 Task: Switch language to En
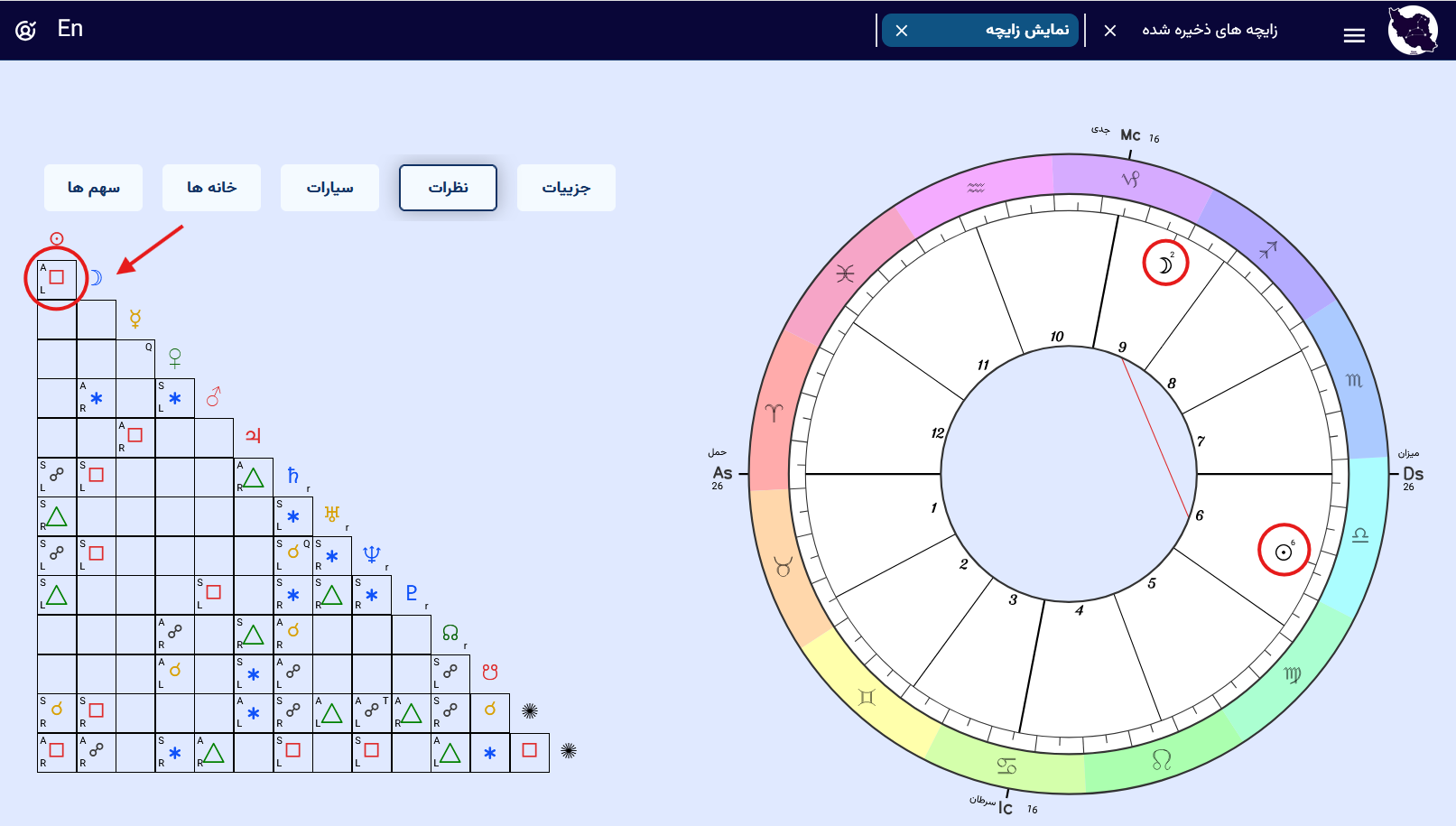point(70,29)
